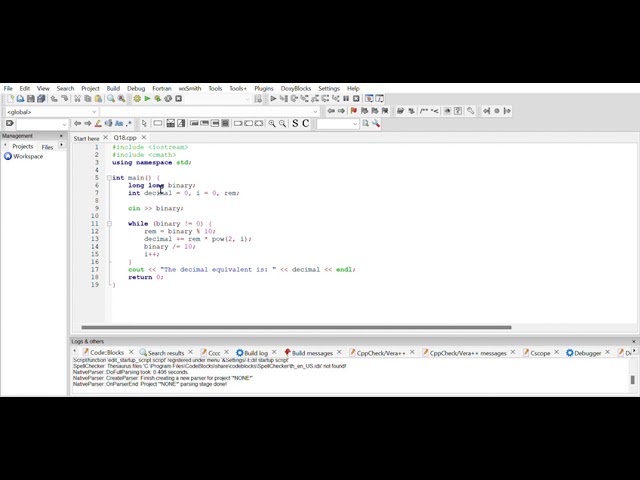
Task: Select the Workspace tree item
Action: tap(28, 156)
